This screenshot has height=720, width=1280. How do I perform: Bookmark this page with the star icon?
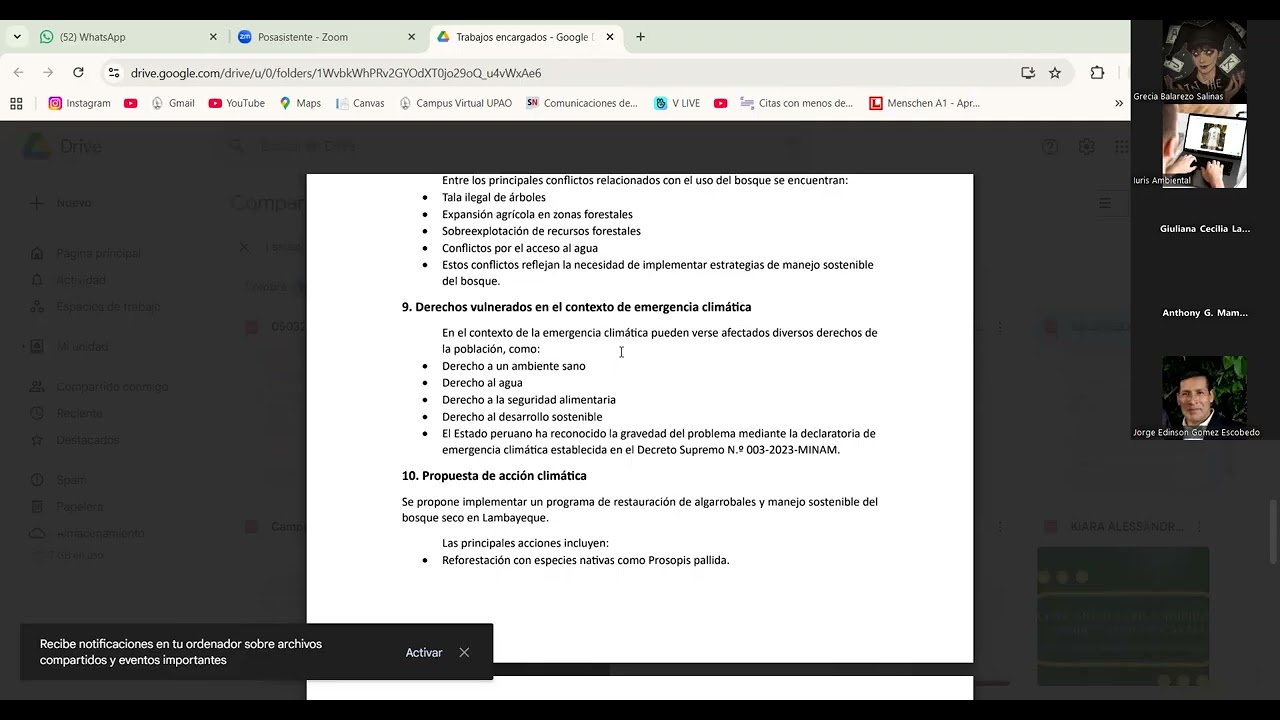click(x=1055, y=73)
